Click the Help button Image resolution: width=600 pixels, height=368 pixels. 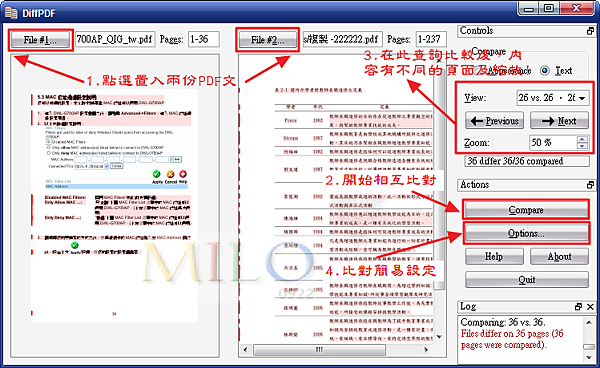click(494, 256)
